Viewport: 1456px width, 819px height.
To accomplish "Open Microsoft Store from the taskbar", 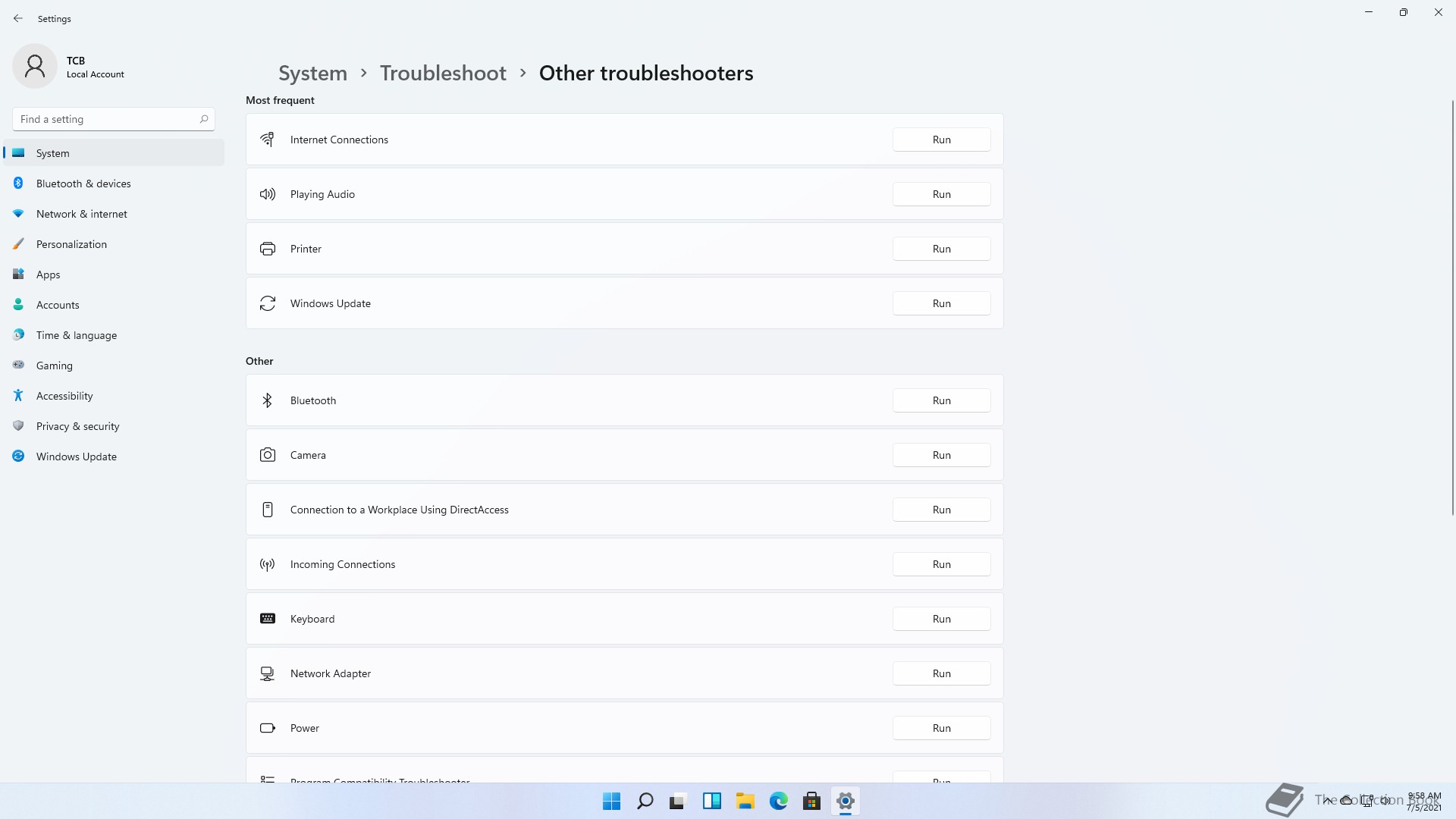I will point(811,801).
